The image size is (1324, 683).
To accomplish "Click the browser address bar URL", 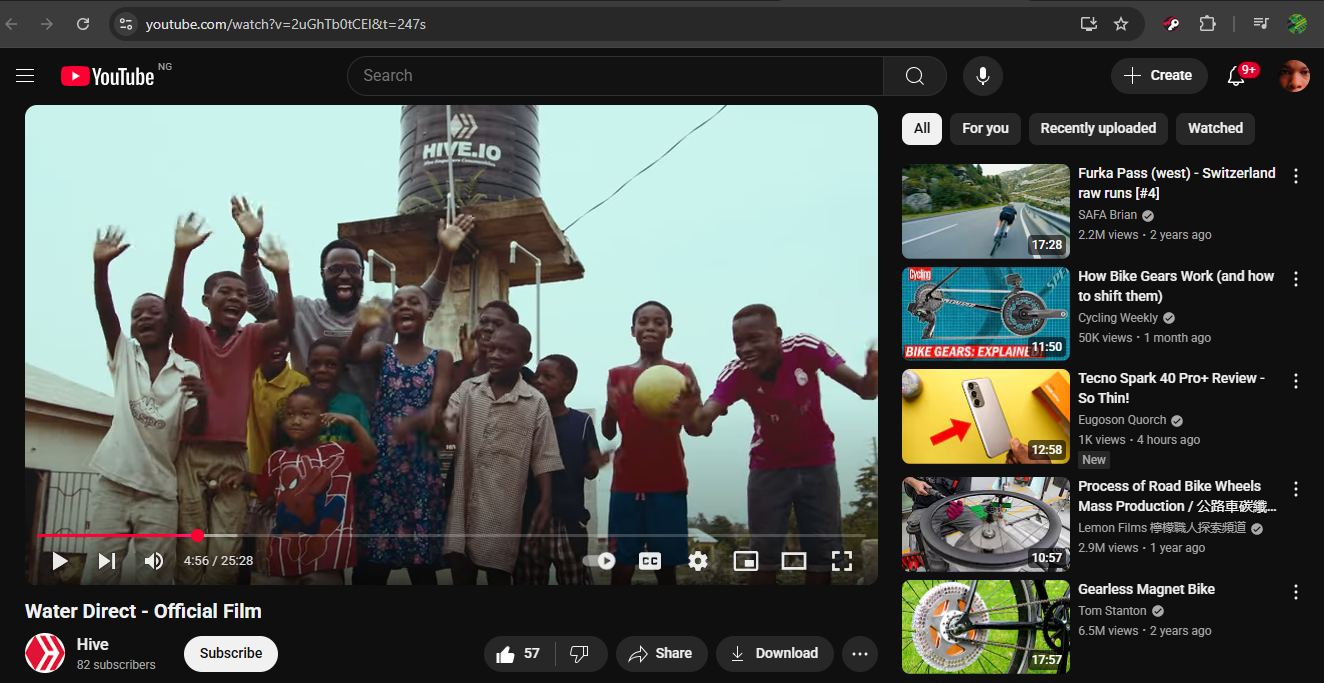I will pos(286,24).
